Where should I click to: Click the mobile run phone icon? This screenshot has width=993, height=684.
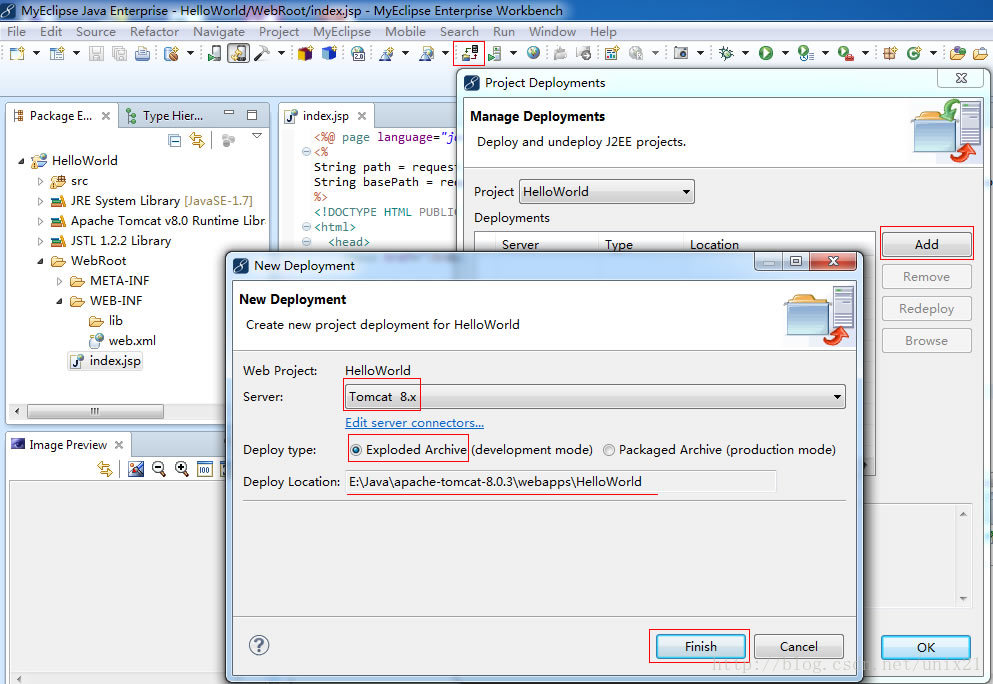pyautogui.click(x=215, y=53)
